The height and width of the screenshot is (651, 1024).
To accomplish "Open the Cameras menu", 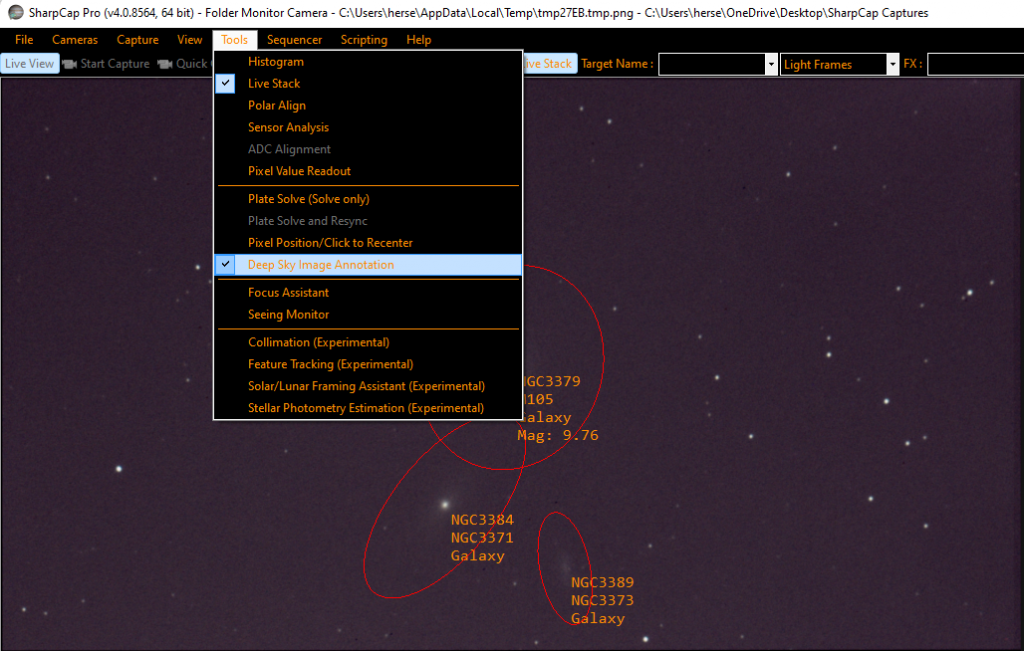I will (x=75, y=40).
